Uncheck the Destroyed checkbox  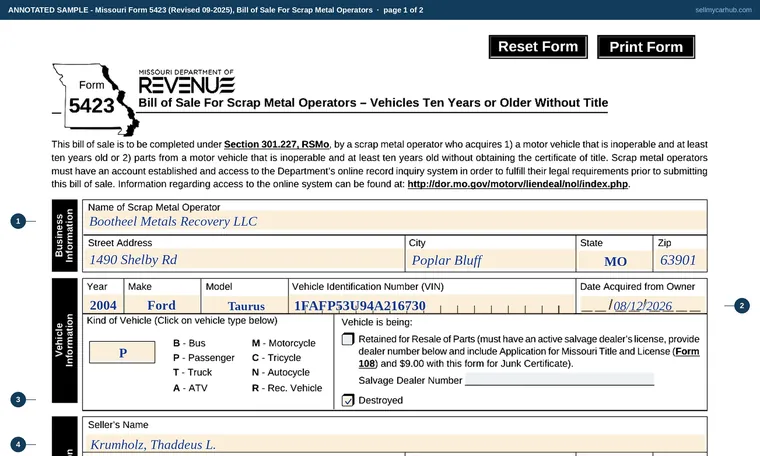click(x=348, y=400)
